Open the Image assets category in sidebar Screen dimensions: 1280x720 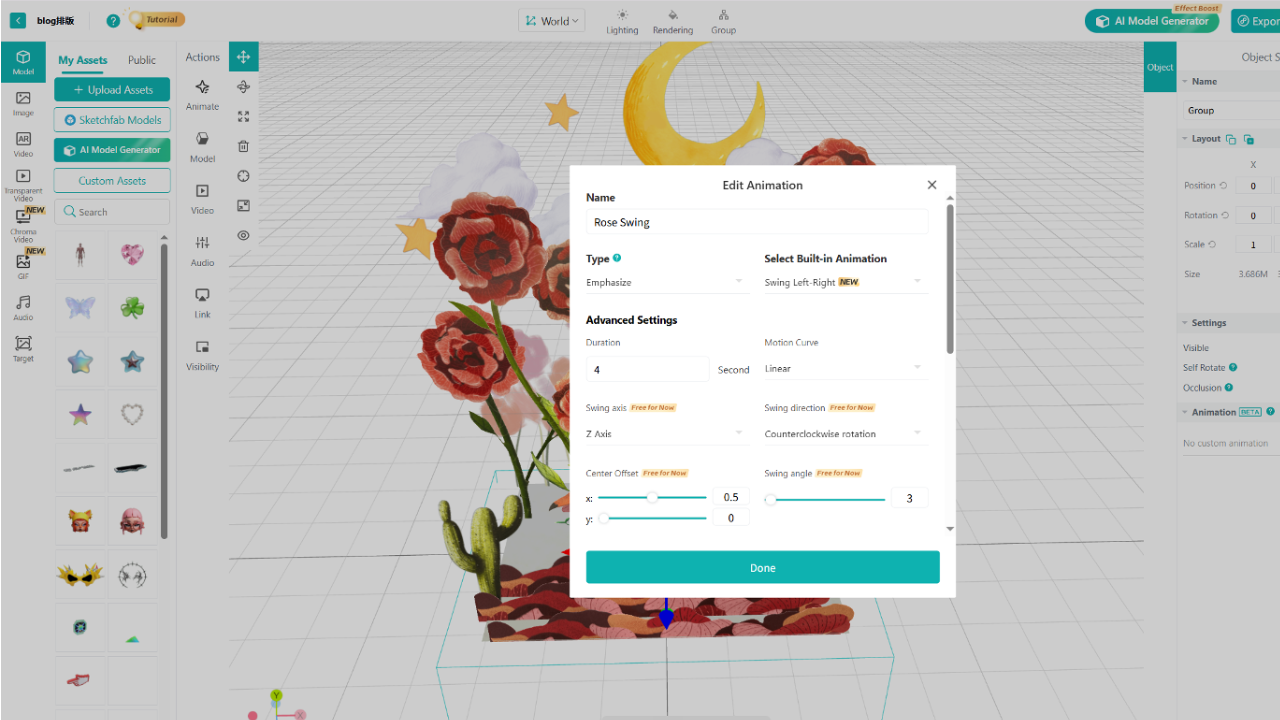click(22, 102)
